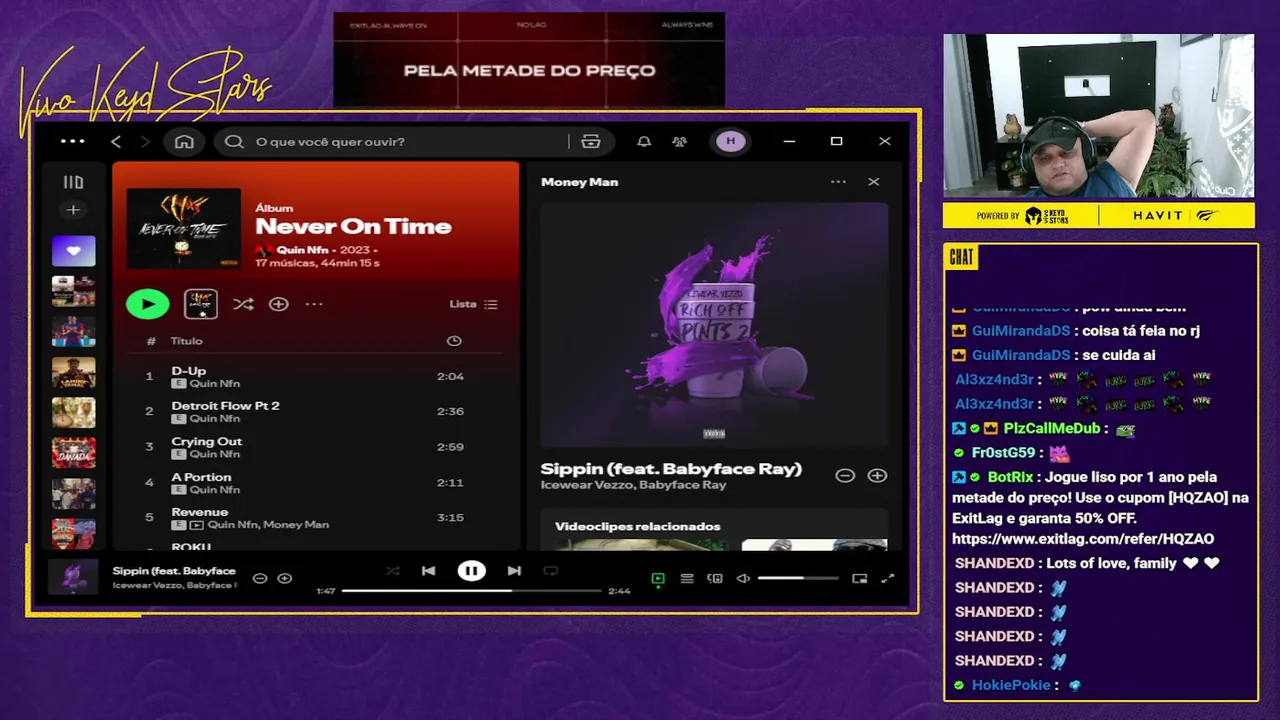Screen dimensions: 1280x720
Task: Click now playing thumbnail in bottom bar
Action: [x=74, y=577]
